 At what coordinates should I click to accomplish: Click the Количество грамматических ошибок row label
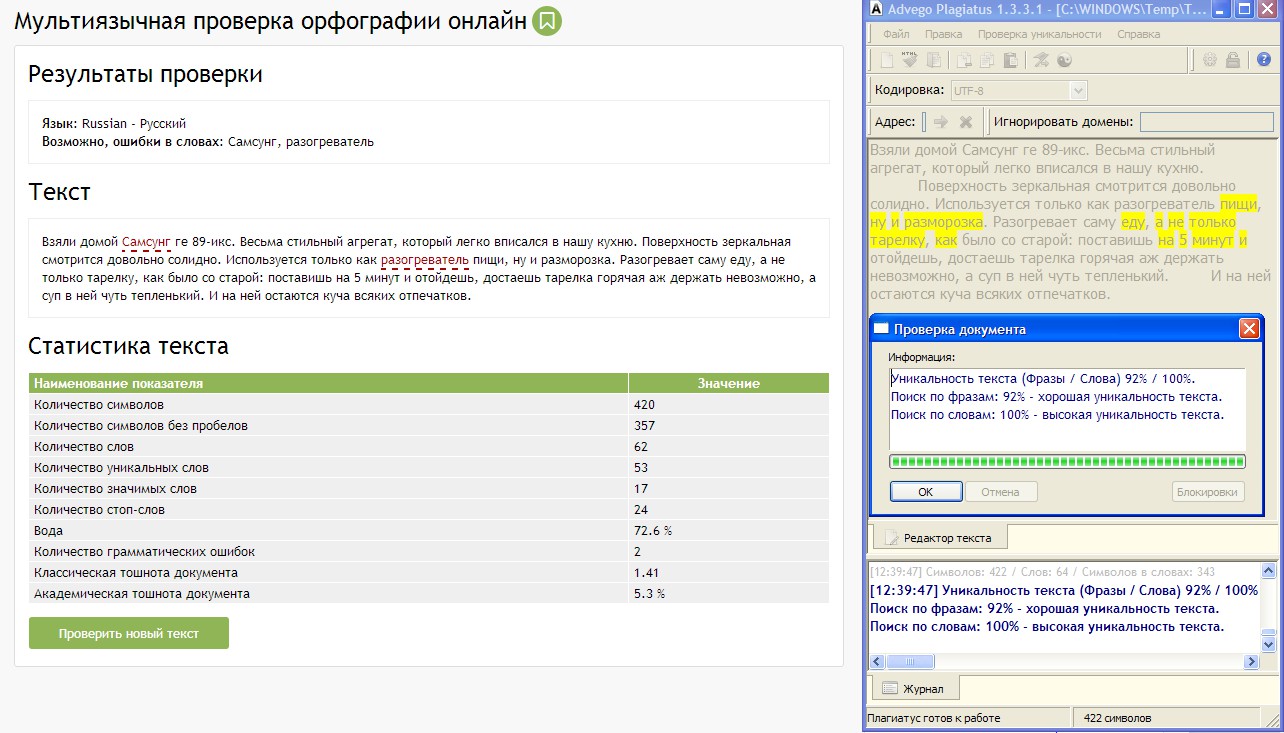(144, 552)
